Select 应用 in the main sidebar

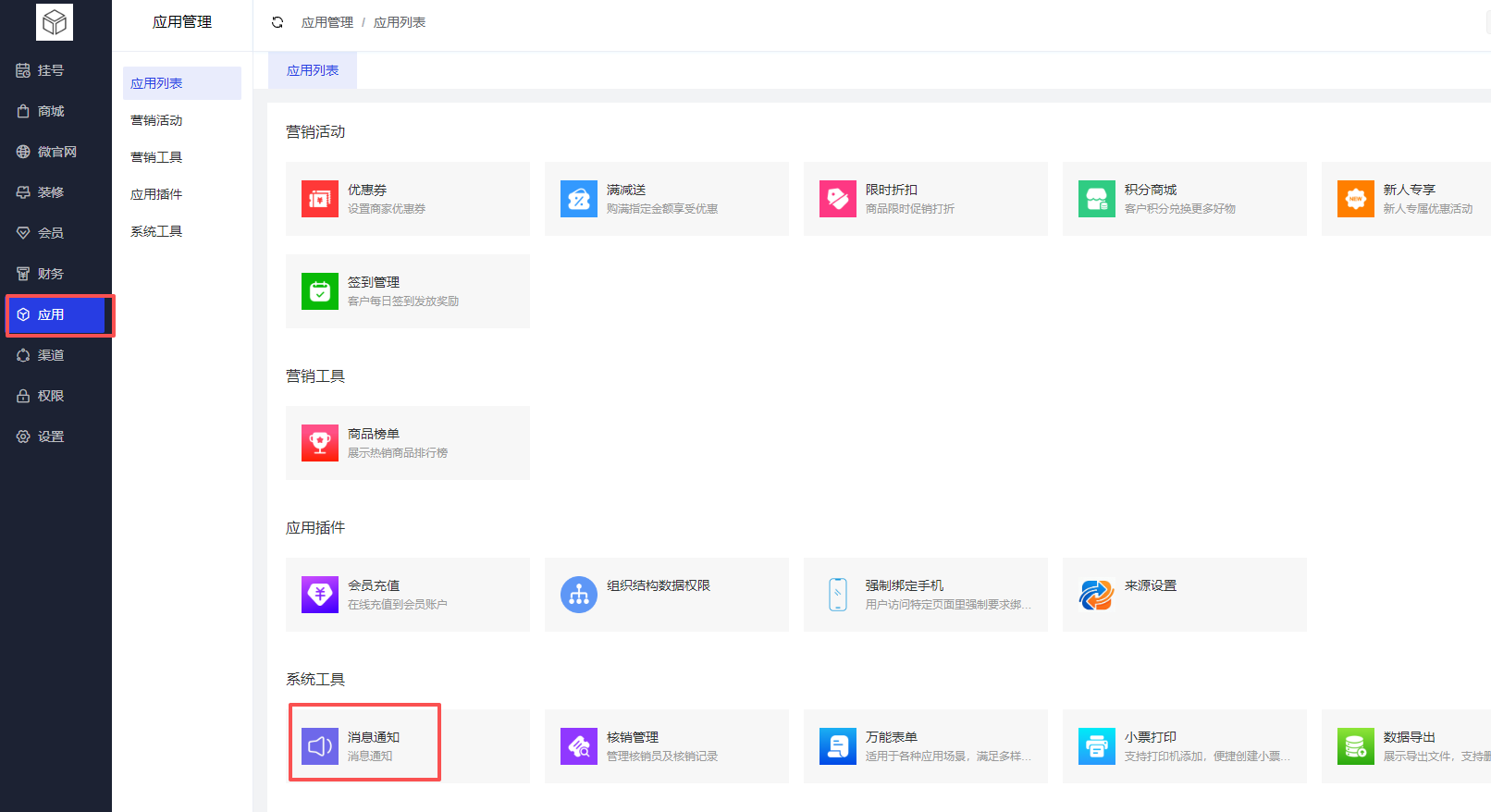click(55, 314)
